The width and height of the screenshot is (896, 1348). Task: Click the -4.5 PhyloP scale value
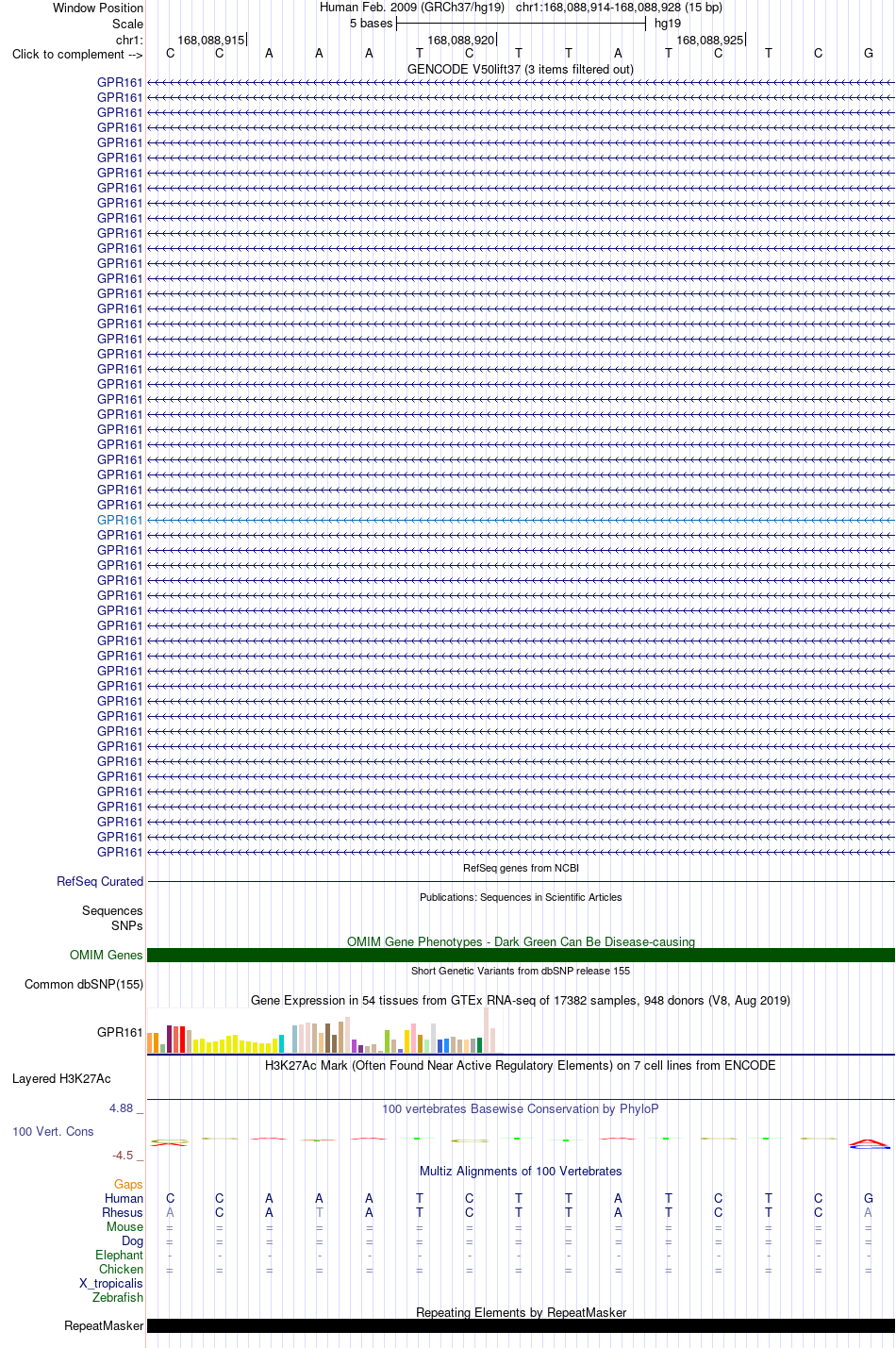[123, 1155]
